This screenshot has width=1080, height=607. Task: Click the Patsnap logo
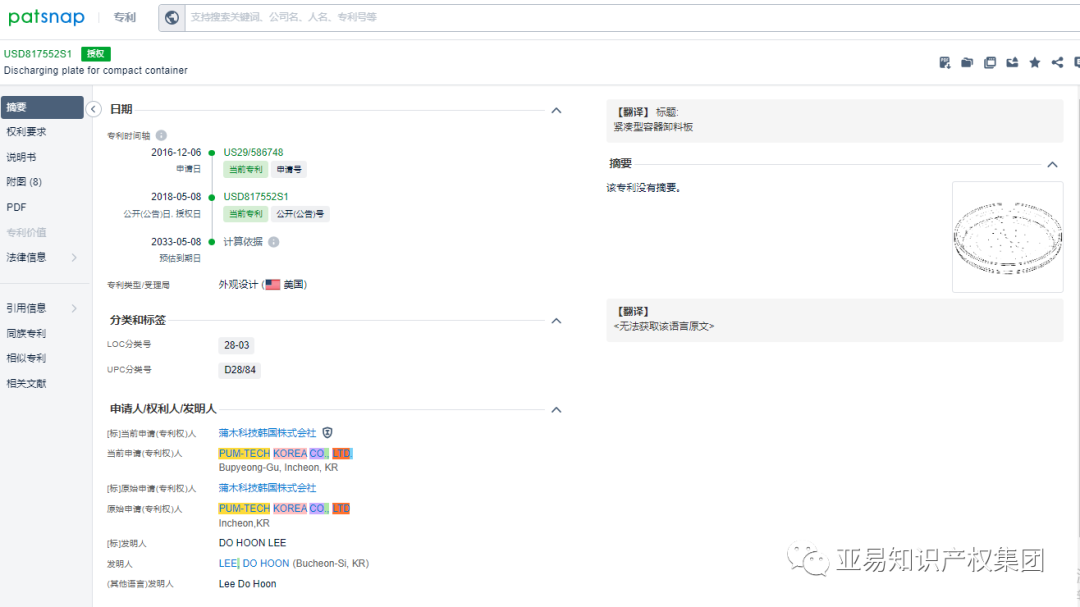point(47,17)
